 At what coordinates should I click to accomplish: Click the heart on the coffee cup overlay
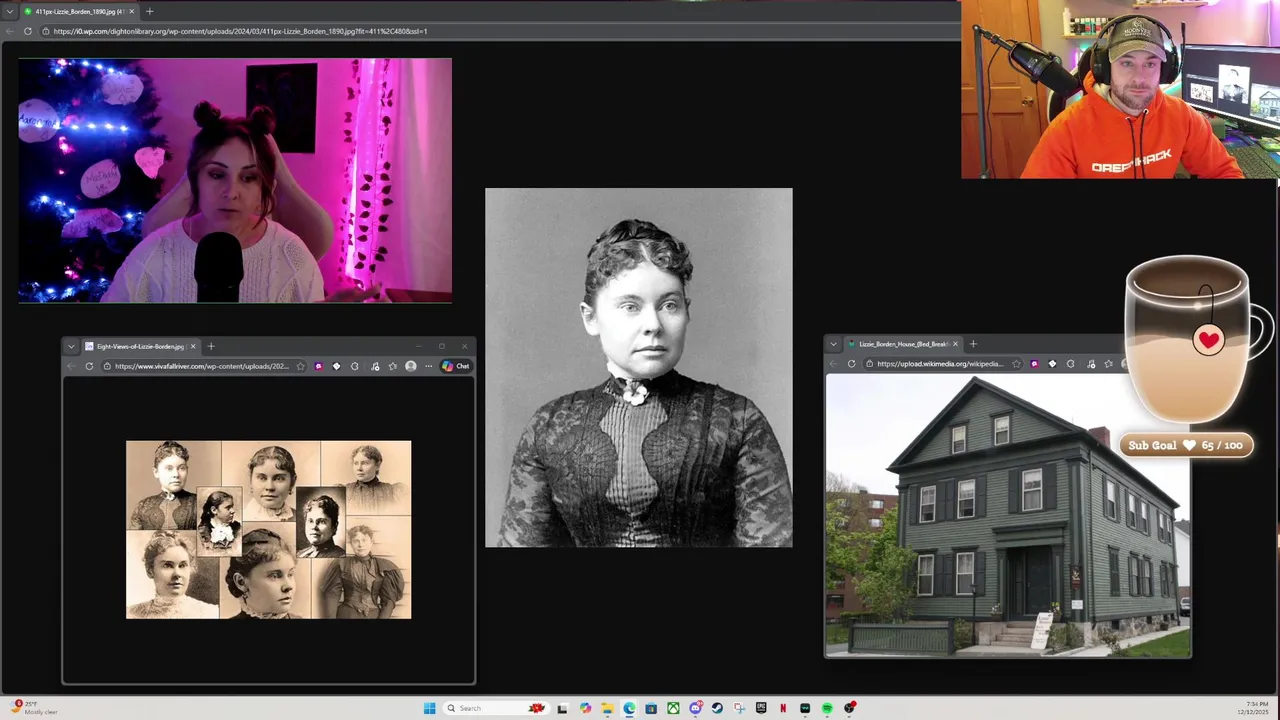[1208, 340]
